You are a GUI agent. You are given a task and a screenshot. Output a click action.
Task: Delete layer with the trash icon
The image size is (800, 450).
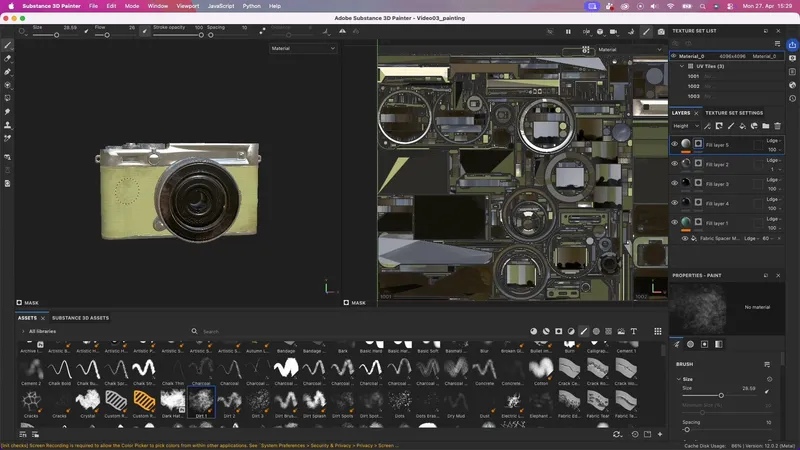(x=777, y=126)
